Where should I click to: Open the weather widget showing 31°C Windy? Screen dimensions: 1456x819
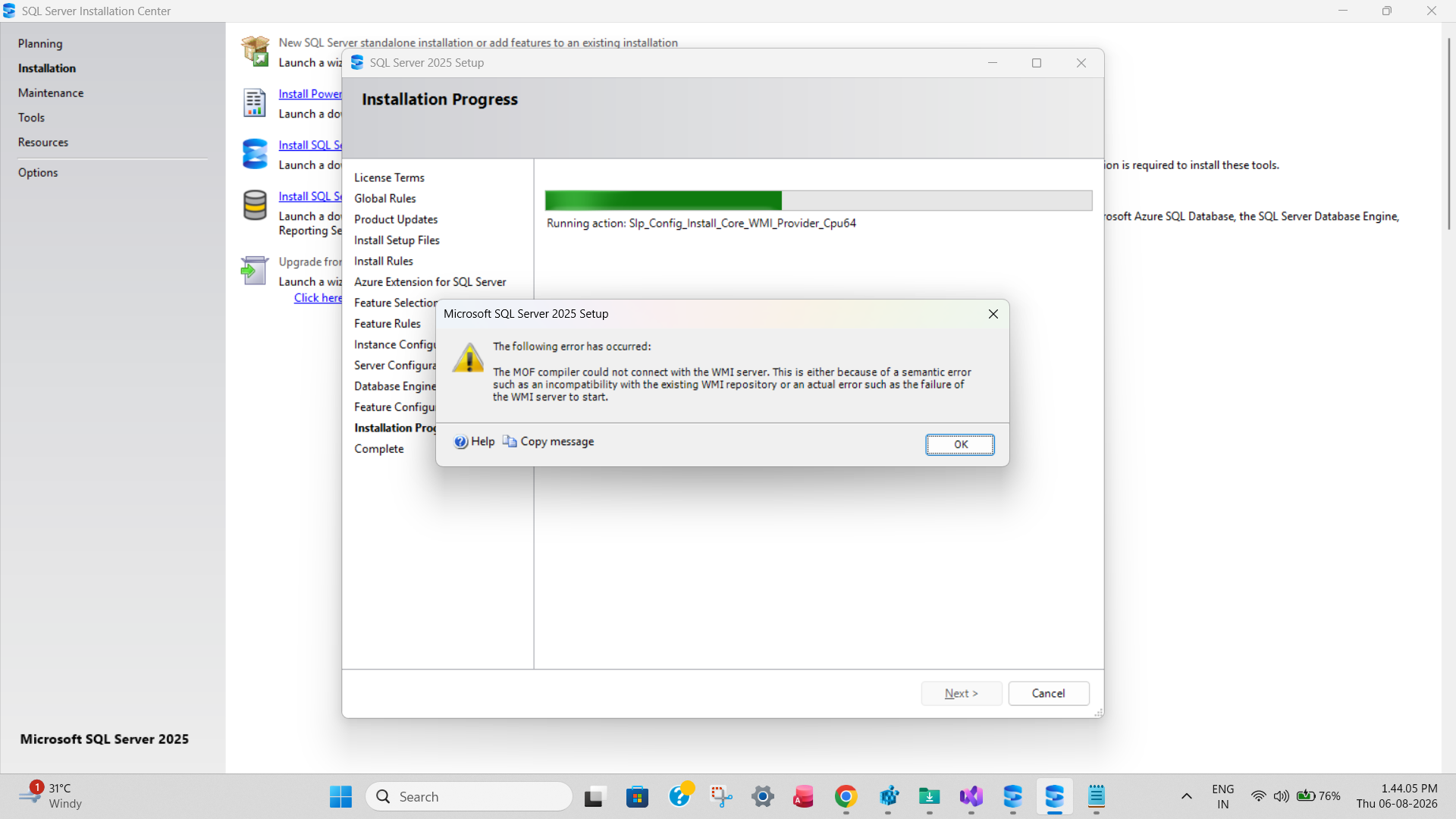(51, 796)
